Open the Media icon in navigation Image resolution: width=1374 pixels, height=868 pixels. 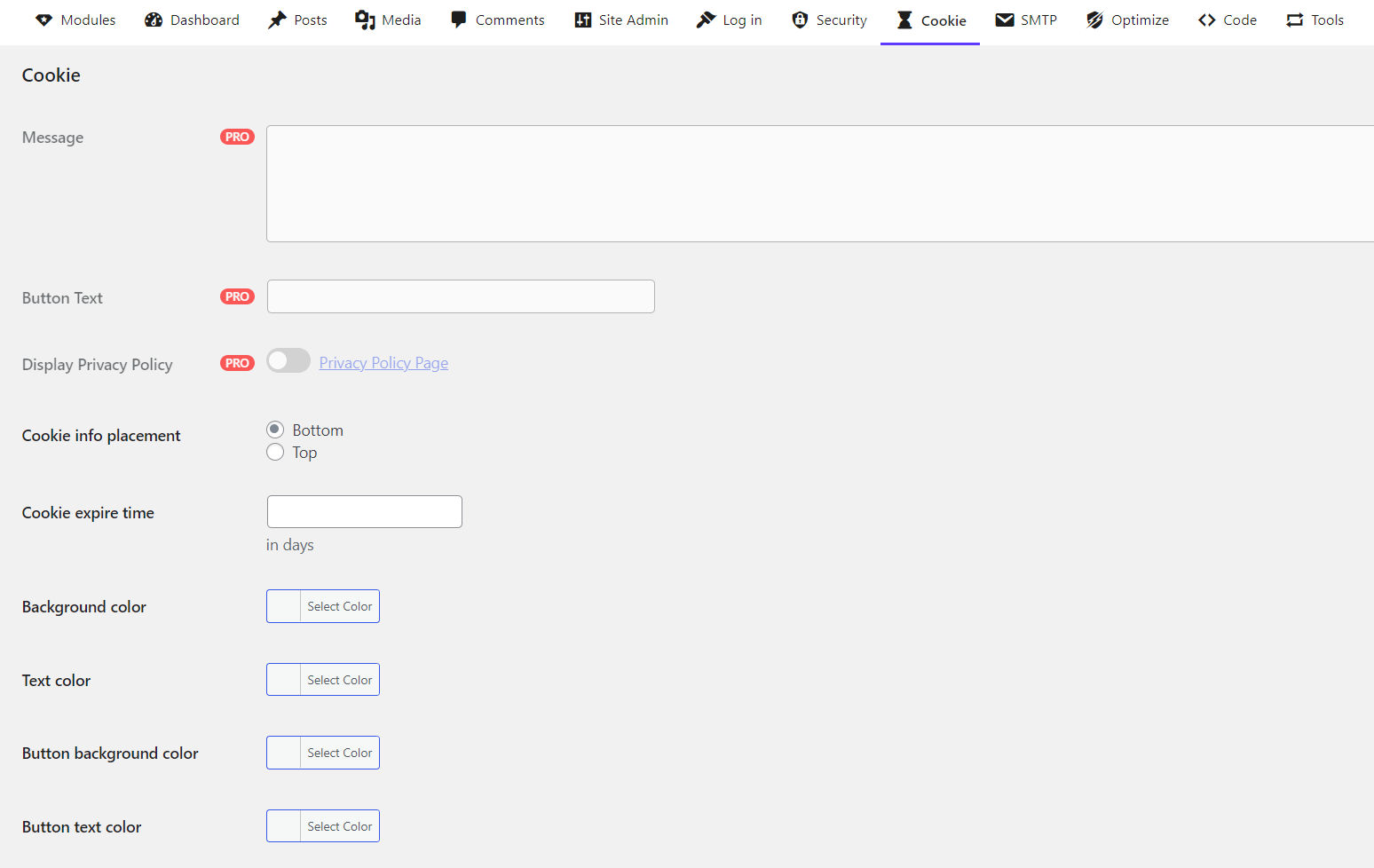pos(365,20)
